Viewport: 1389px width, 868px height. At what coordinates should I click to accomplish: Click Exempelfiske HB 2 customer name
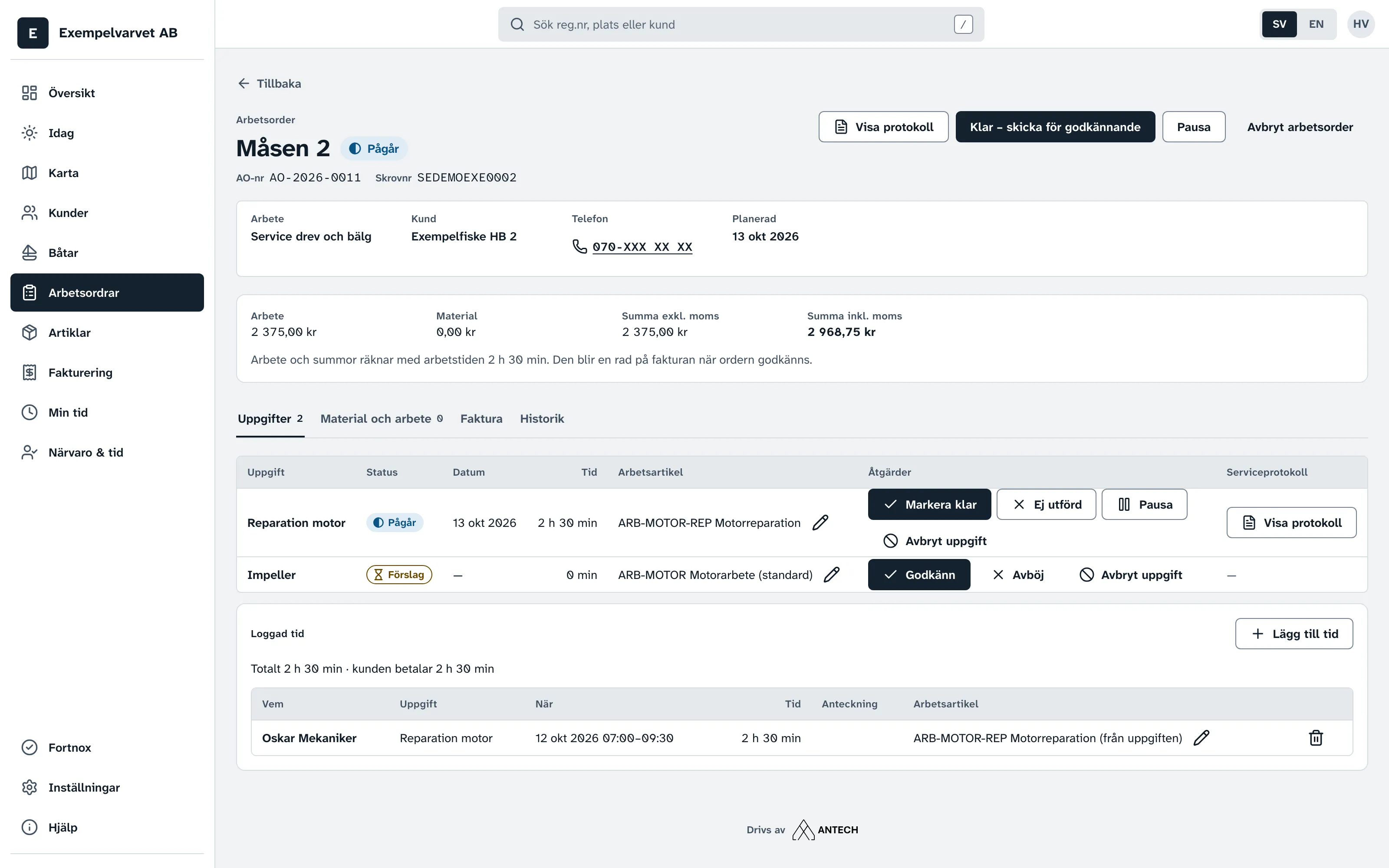pyautogui.click(x=464, y=237)
